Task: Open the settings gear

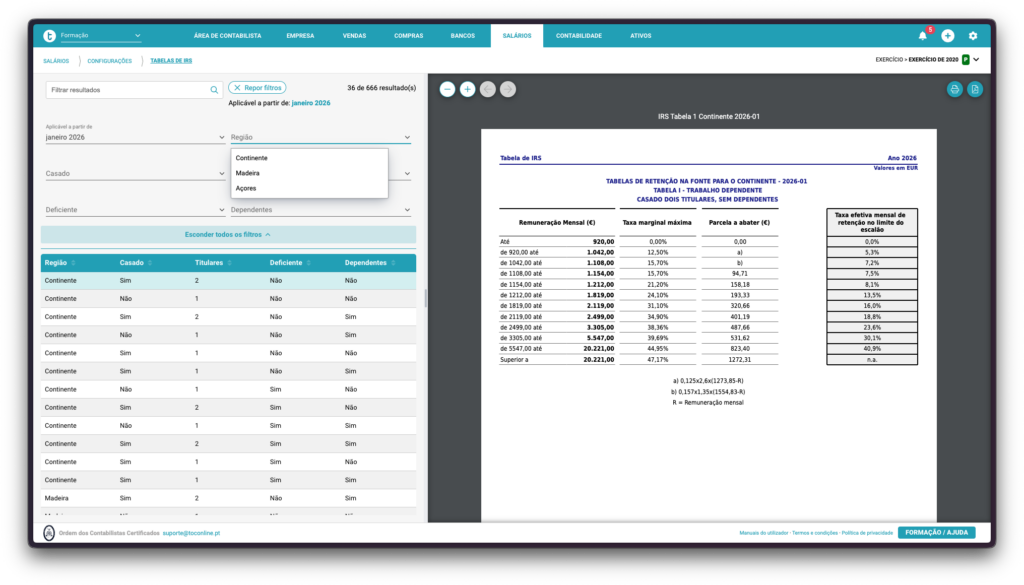Action: point(973,36)
